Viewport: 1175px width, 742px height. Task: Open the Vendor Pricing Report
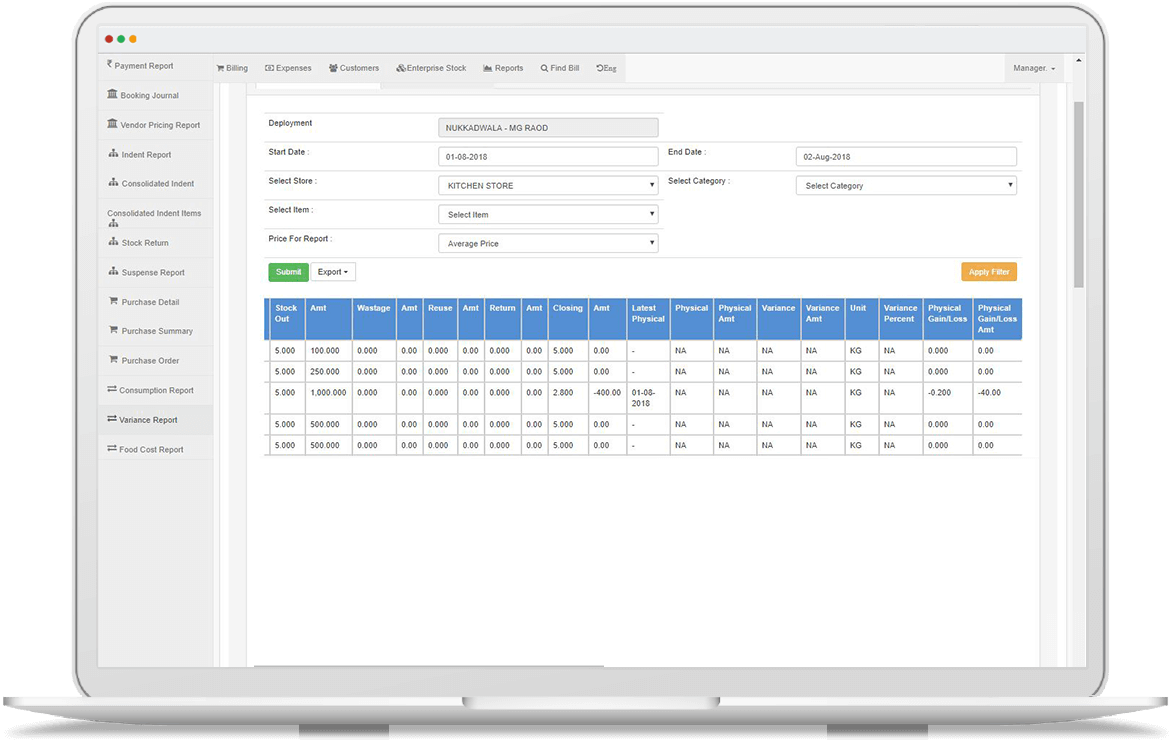(x=155, y=124)
